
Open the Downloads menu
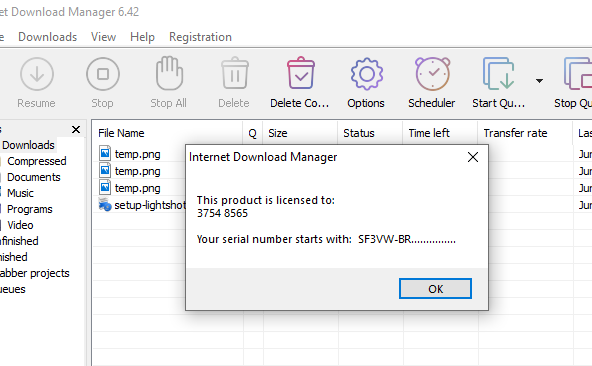48,37
